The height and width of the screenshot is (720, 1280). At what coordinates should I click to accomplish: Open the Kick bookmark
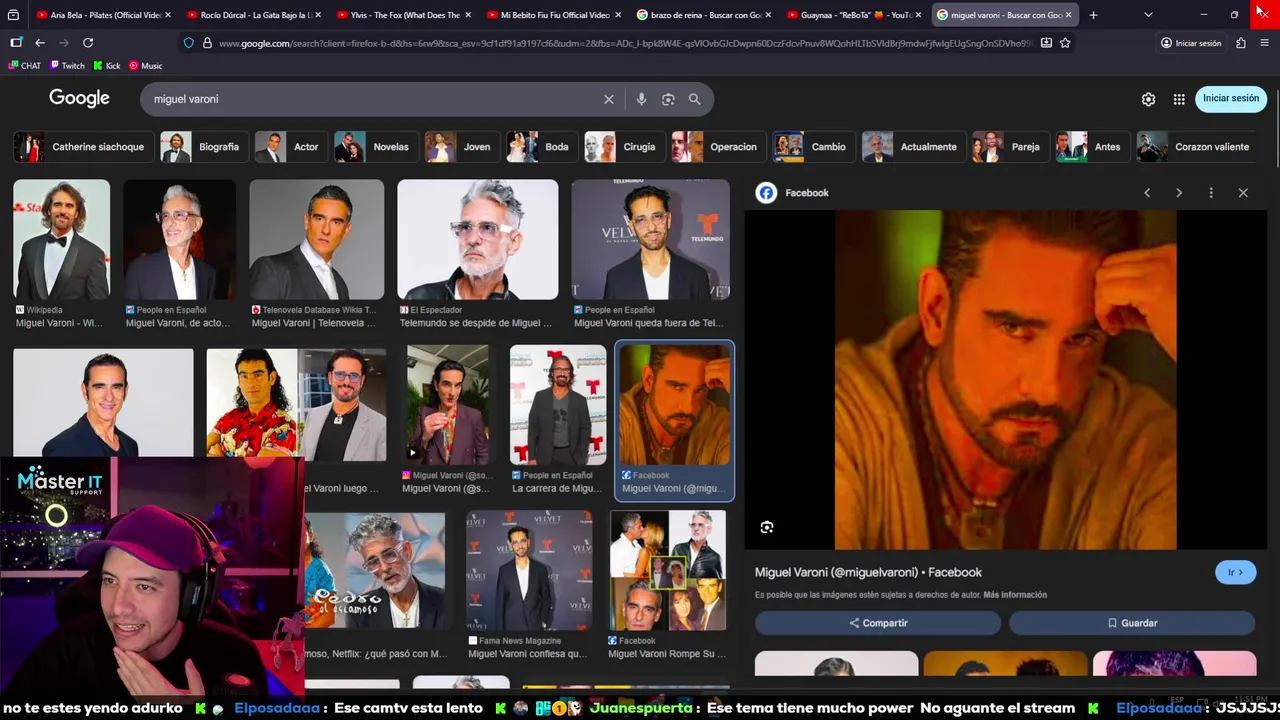(106, 66)
